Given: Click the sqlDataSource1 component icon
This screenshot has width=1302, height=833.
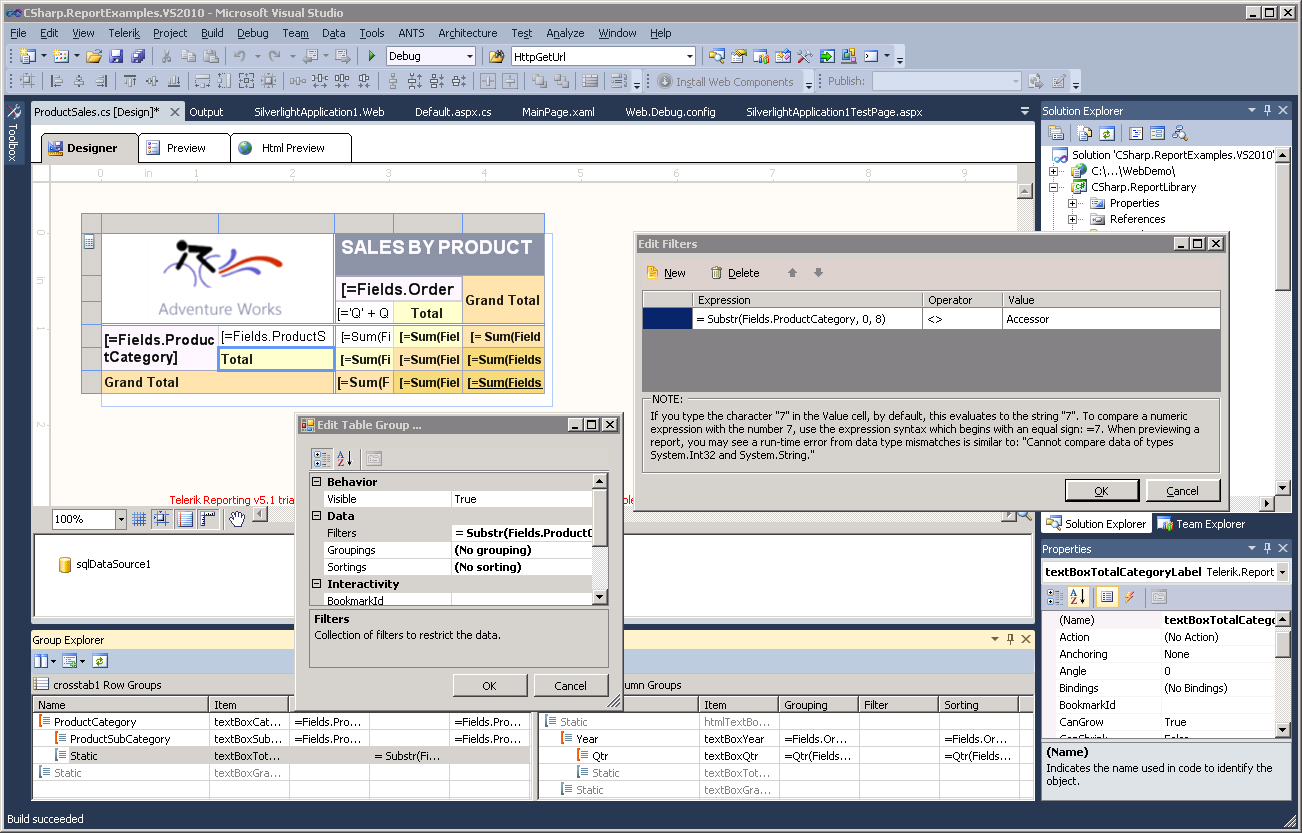Looking at the screenshot, I should [65, 565].
